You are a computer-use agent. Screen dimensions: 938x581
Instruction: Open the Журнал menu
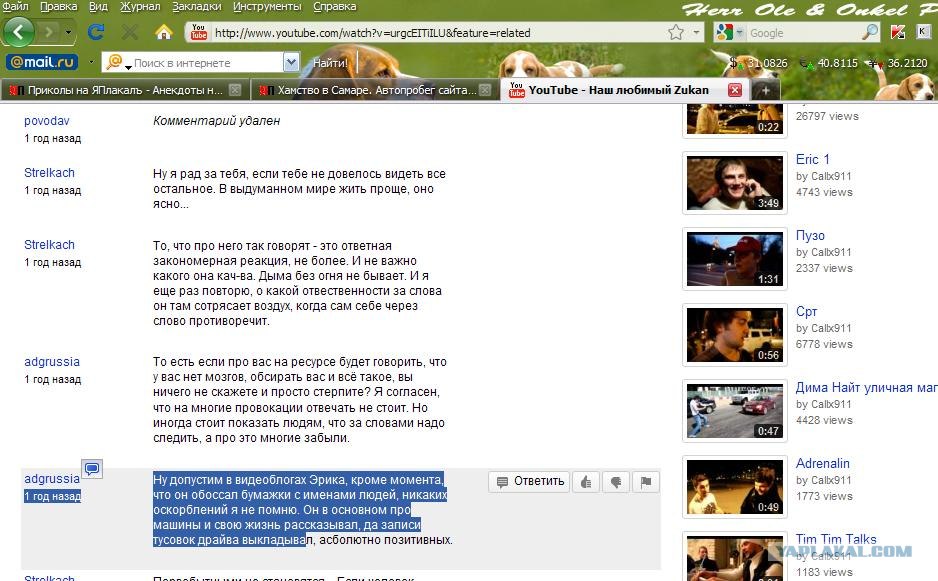(x=140, y=7)
